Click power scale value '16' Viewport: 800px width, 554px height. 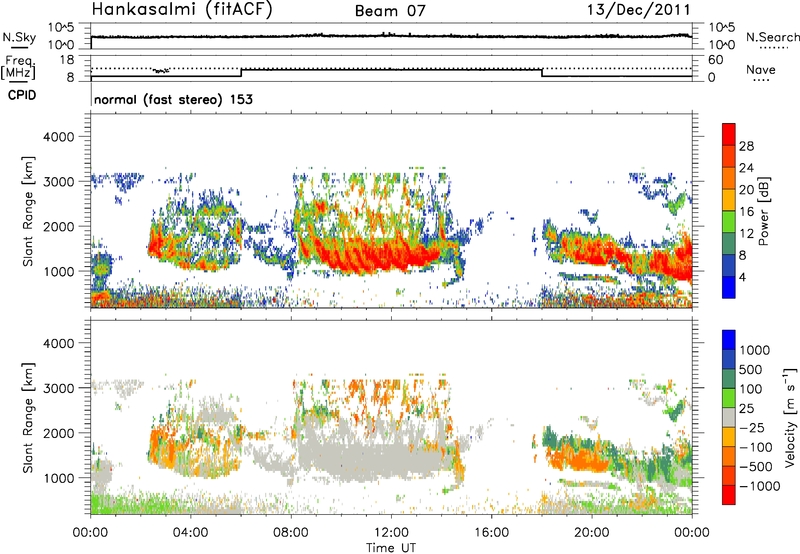pyautogui.click(x=746, y=212)
